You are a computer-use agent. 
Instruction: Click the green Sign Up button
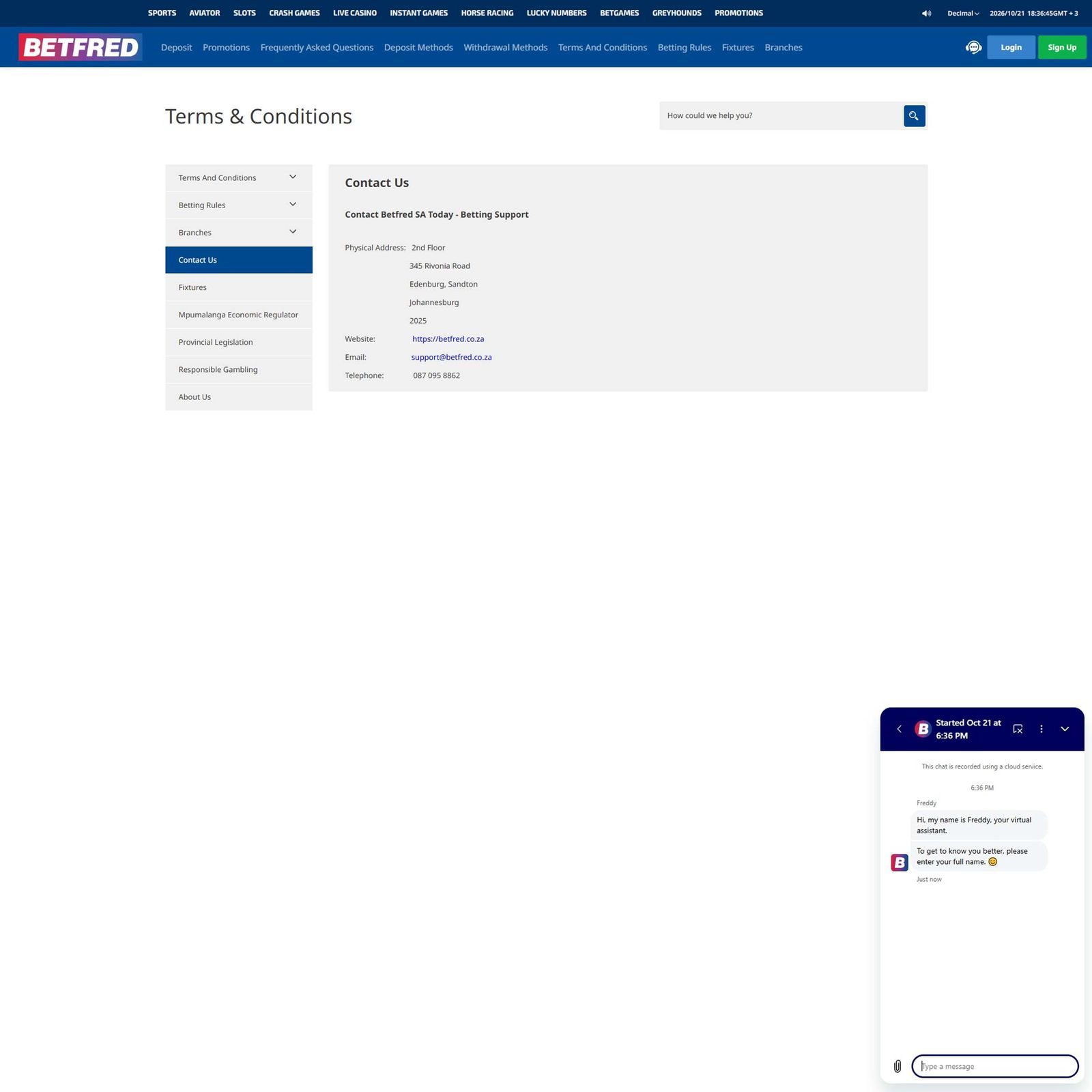tap(1062, 47)
